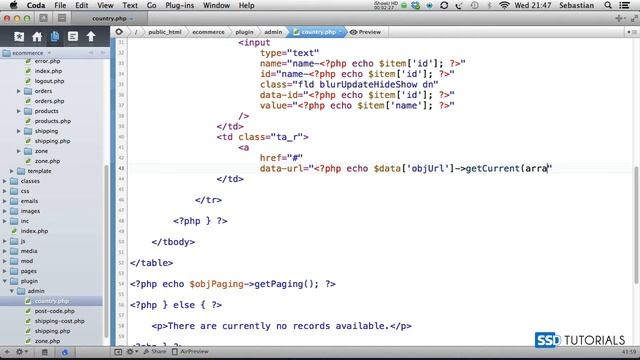Select logout.php in file list
Screen dimensions: 640x360
tap(49, 81)
